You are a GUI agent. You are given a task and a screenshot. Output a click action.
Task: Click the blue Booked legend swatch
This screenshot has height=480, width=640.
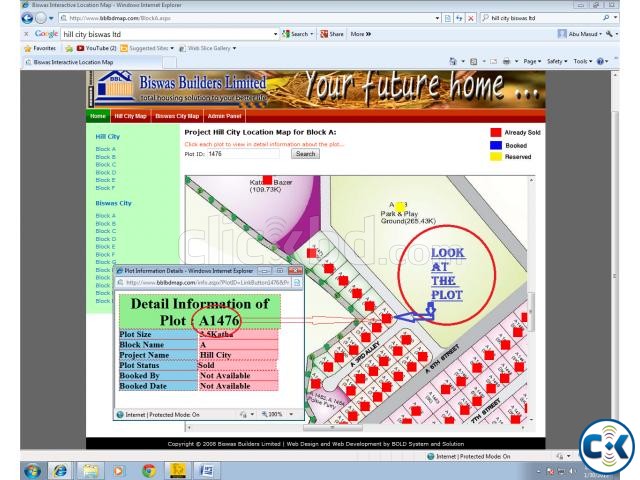pos(496,145)
